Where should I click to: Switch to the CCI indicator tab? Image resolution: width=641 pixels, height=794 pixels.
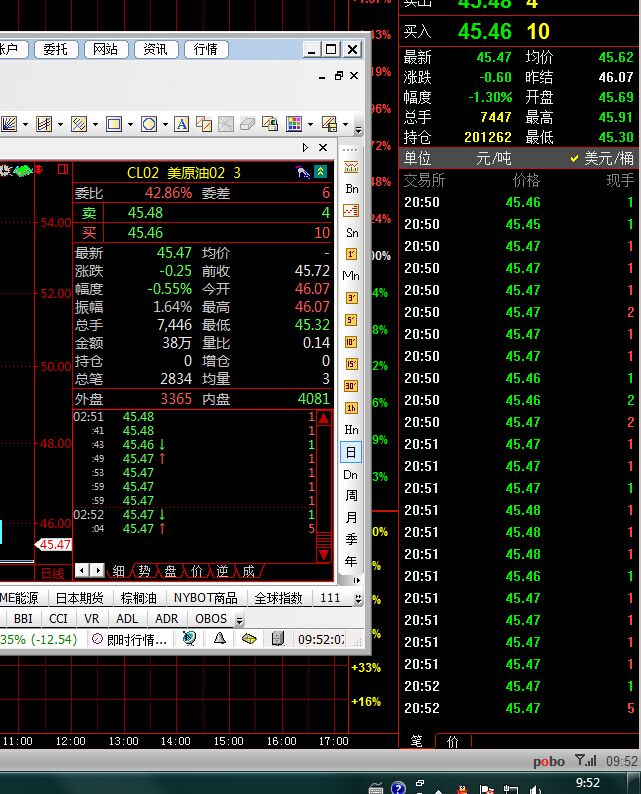58,619
